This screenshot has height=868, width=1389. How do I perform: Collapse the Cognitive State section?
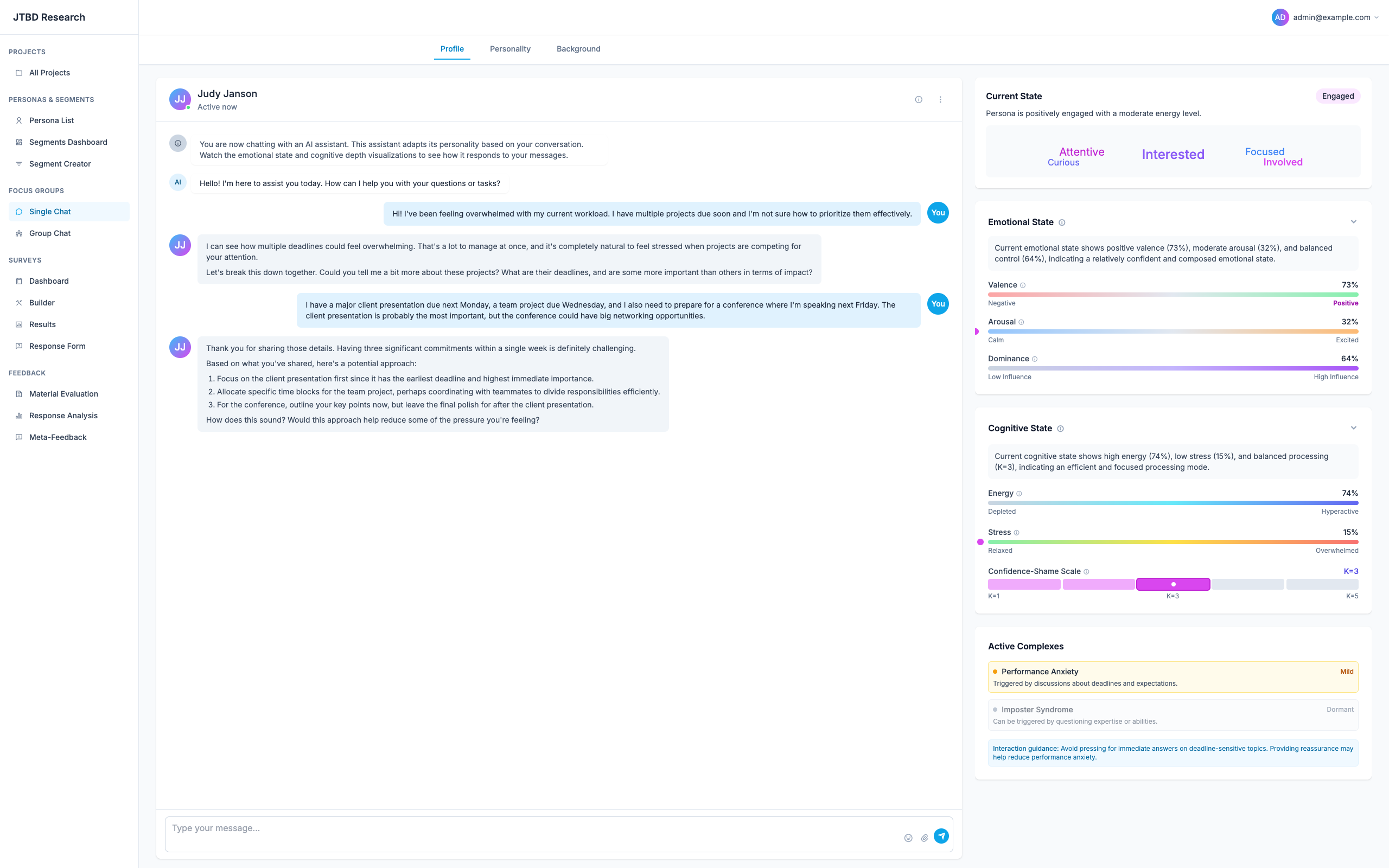tap(1353, 427)
